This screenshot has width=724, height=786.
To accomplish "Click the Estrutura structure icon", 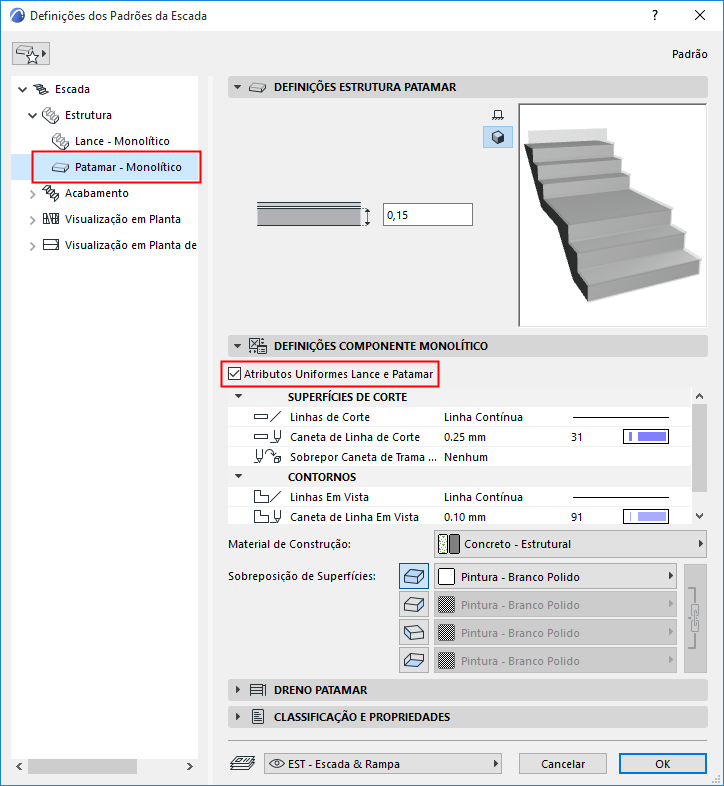I will 50,115.
